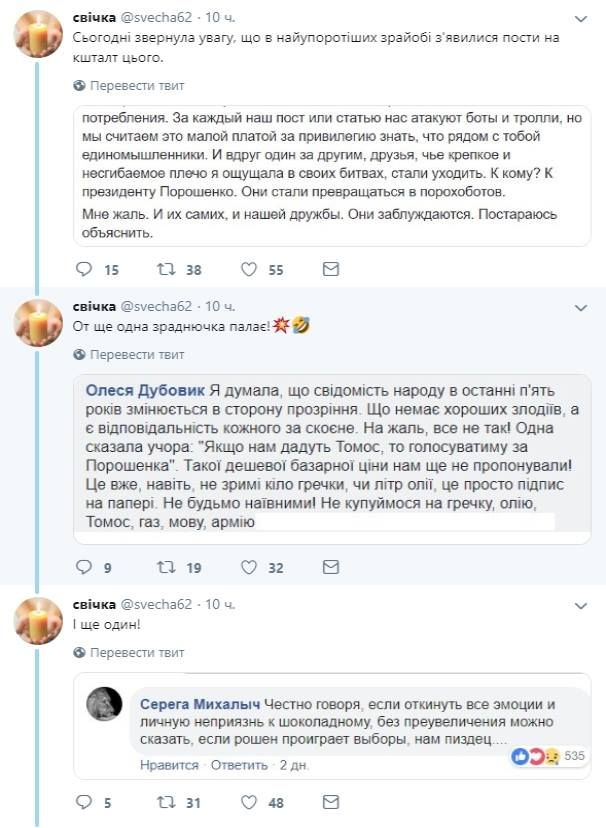Open the chevron menu on 'І ще один!' tweet

581,606
